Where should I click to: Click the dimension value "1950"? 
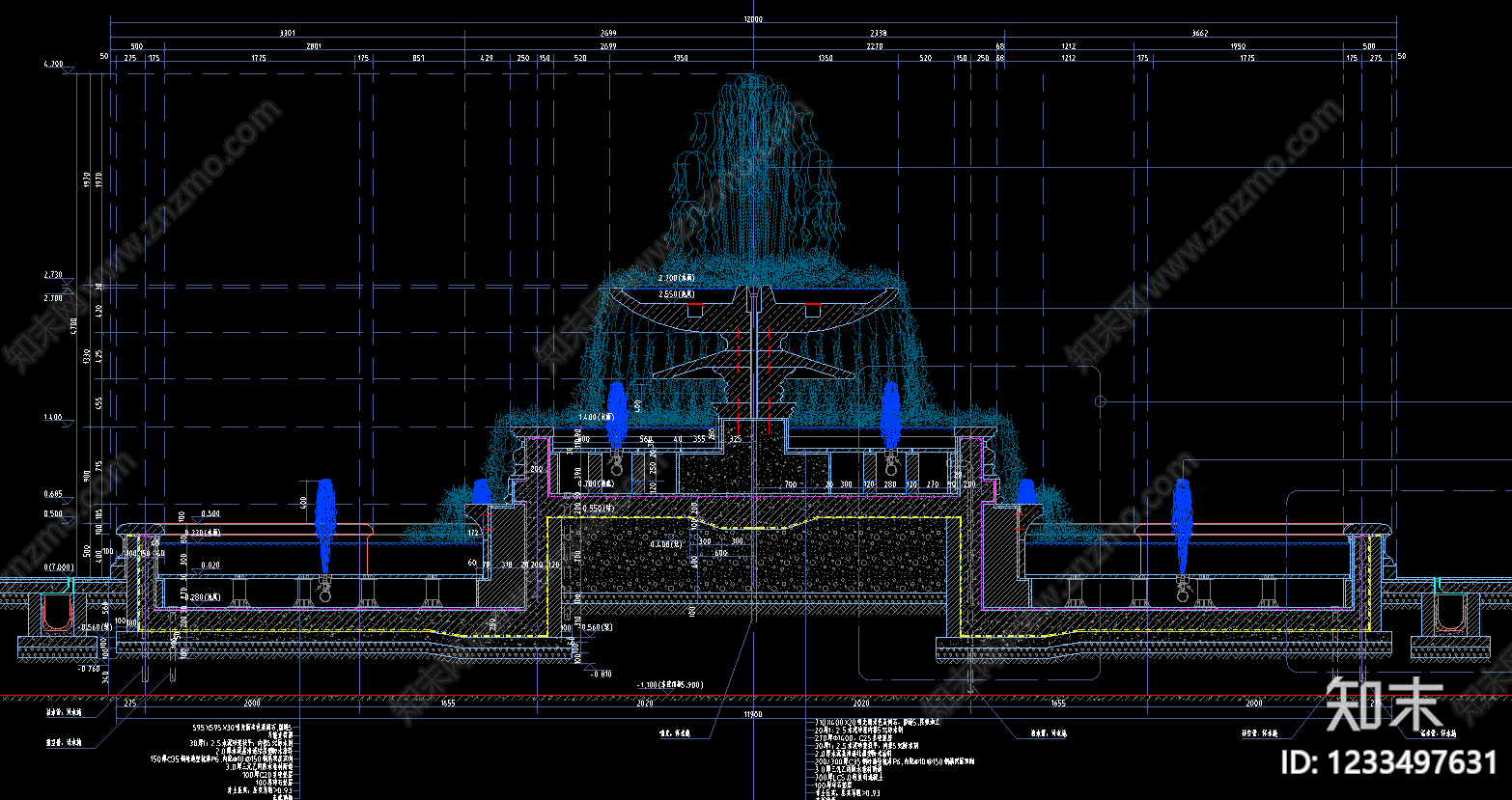click(x=1238, y=46)
